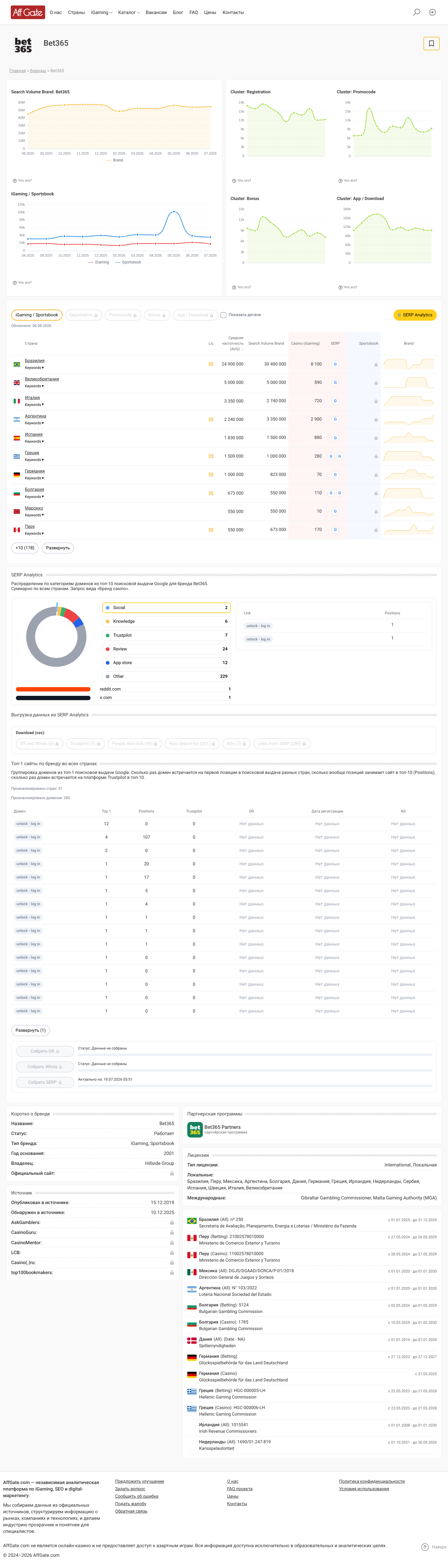The width and height of the screenshot is (448, 1568).
Task: Open the Вакансии menu item
Action: (x=156, y=12)
